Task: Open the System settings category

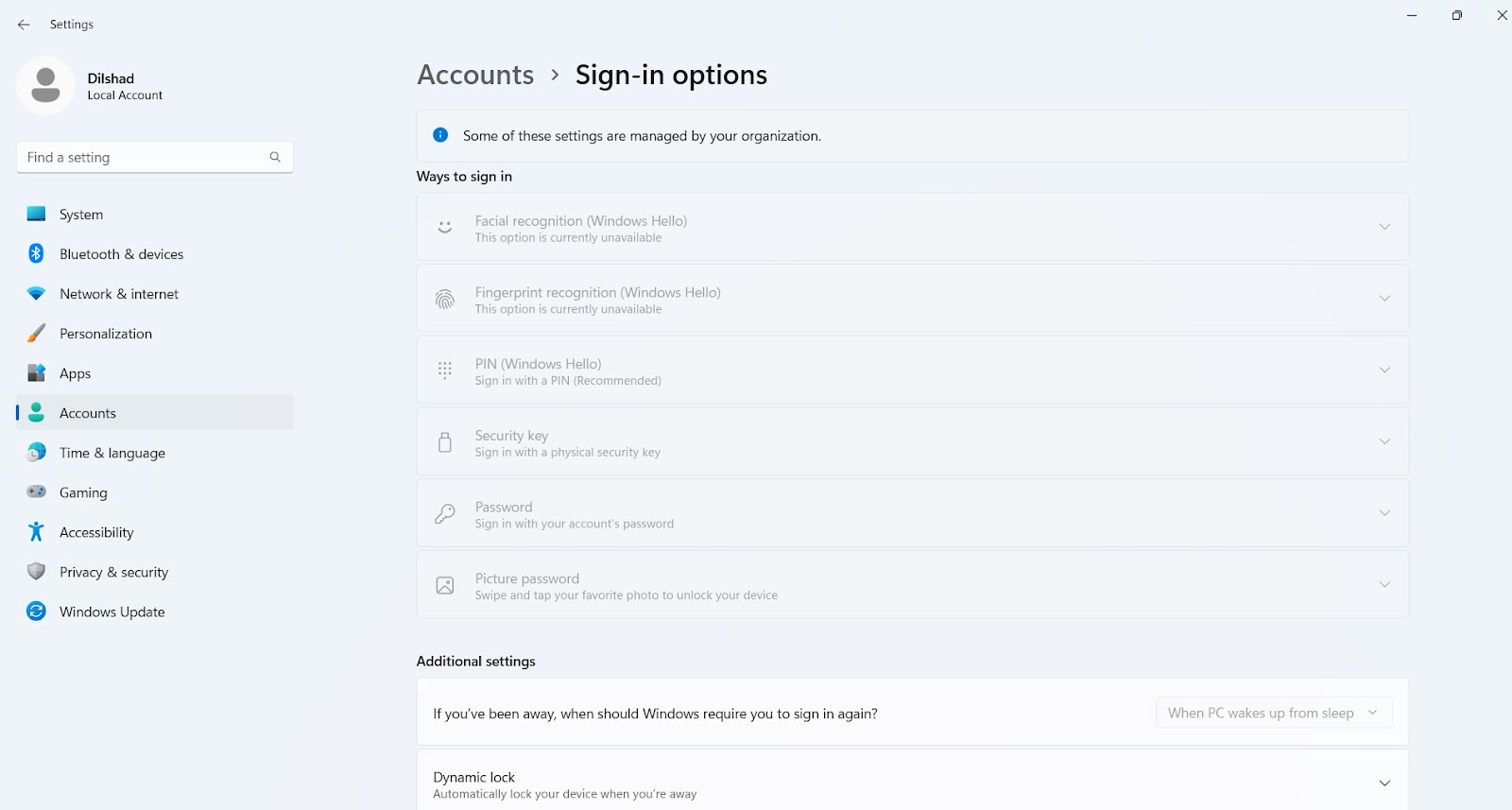Action: (81, 215)
